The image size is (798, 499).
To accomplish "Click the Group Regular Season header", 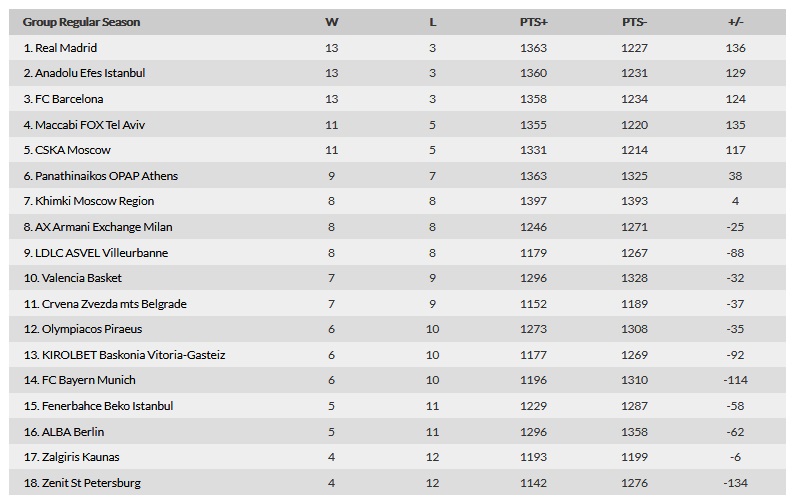I will (x=81, y=22).
